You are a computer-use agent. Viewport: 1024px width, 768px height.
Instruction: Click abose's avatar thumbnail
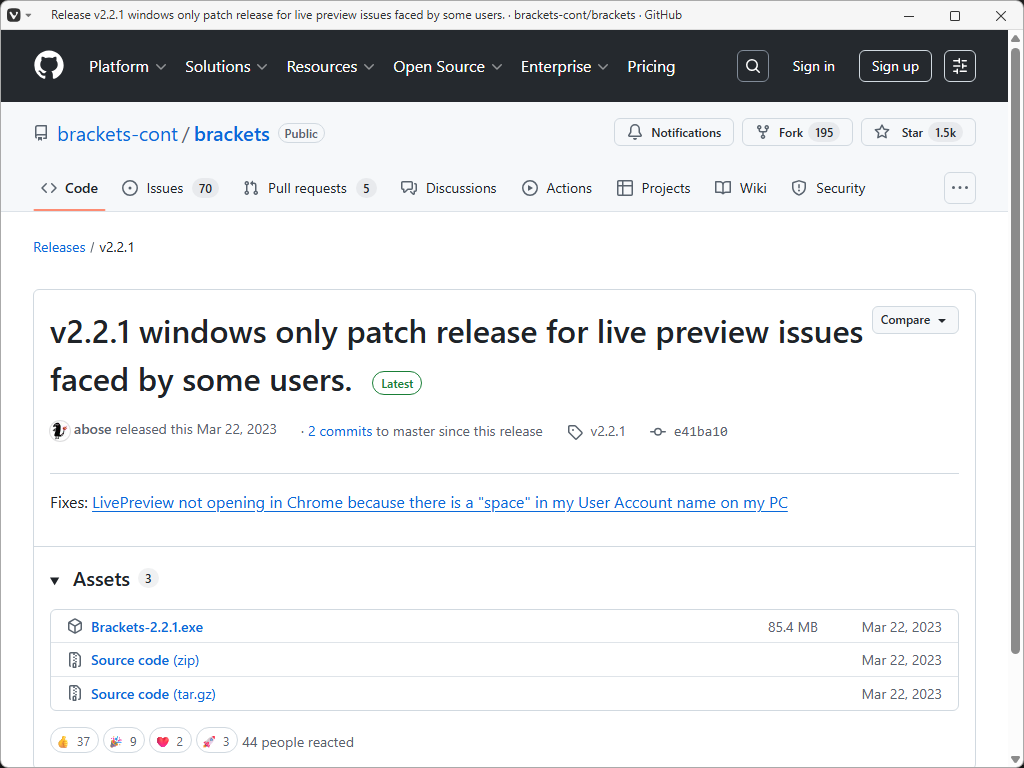point(59,430)
